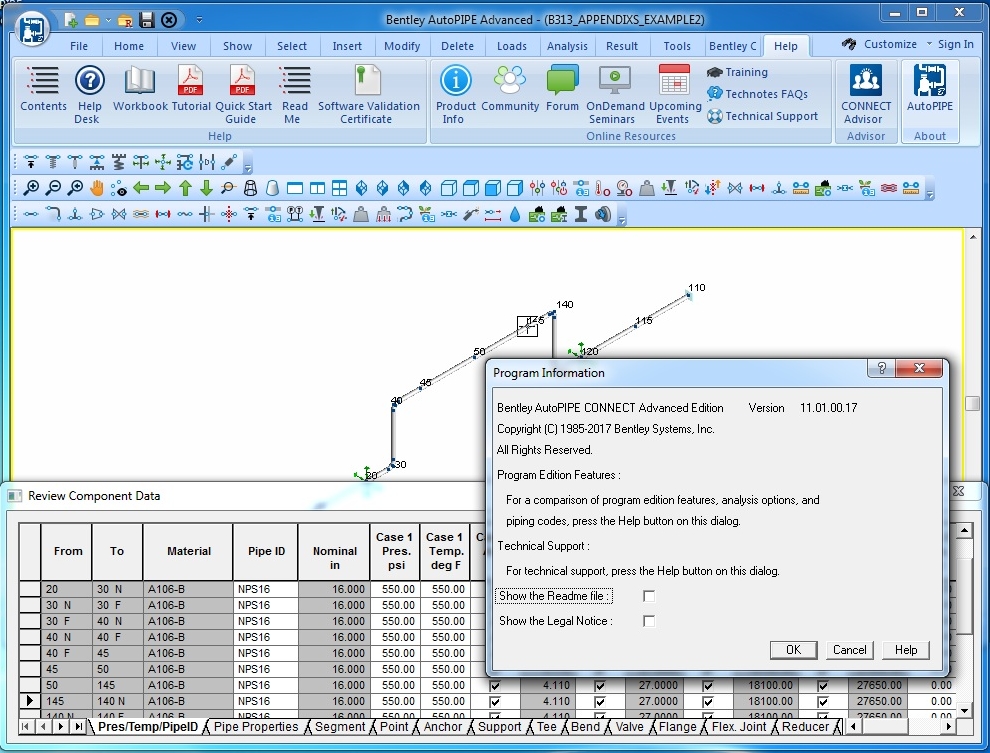990x753 pixels.
Task: Select four viewport layout icon
Action: tap(339, 188)
